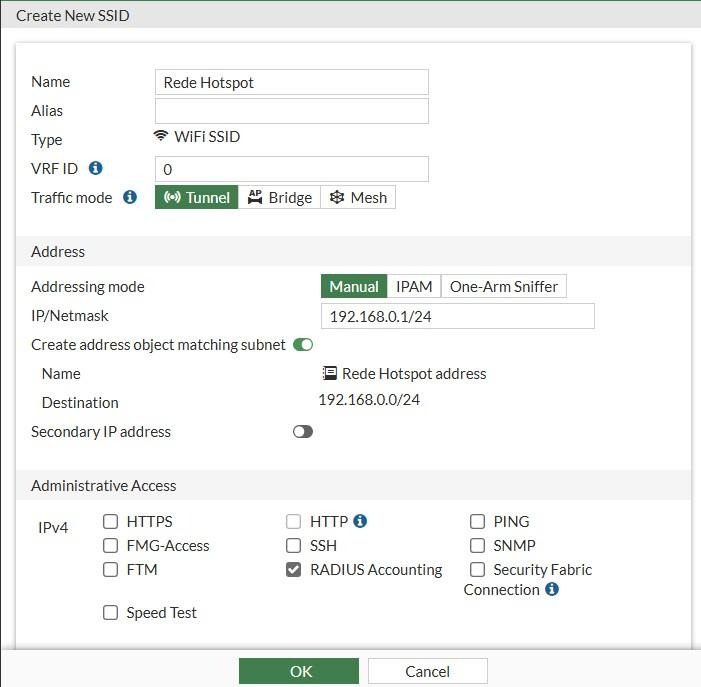The image size is (701, 687).
Task: Uncheck RADIUS Accounting
Action: click(293, 570)
